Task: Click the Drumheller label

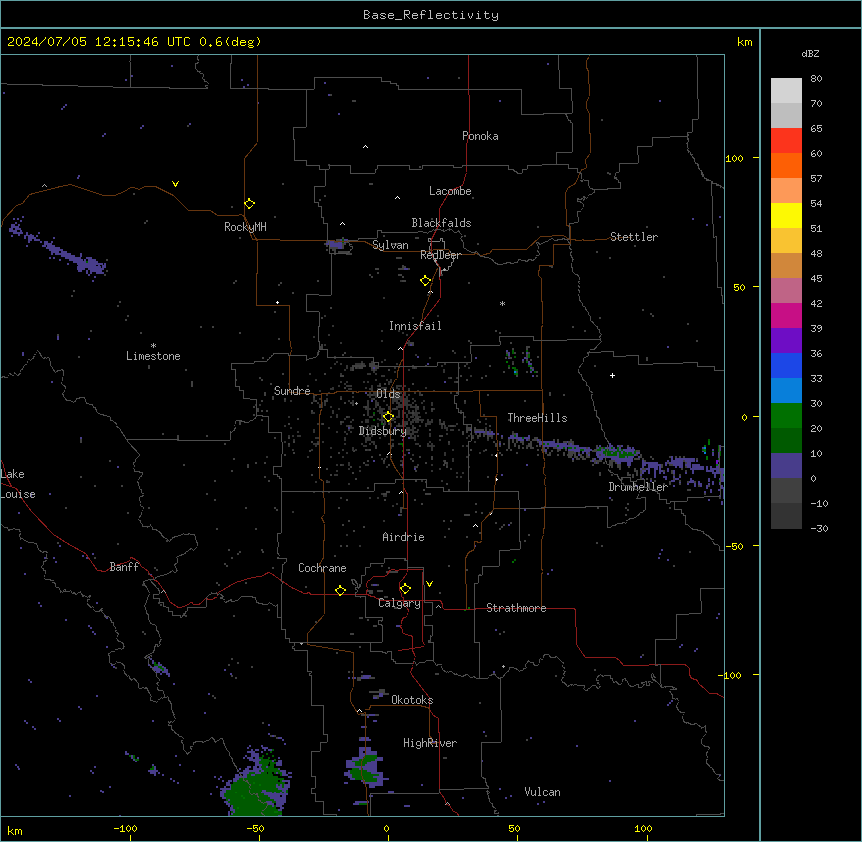Action: tap(638, 487)
